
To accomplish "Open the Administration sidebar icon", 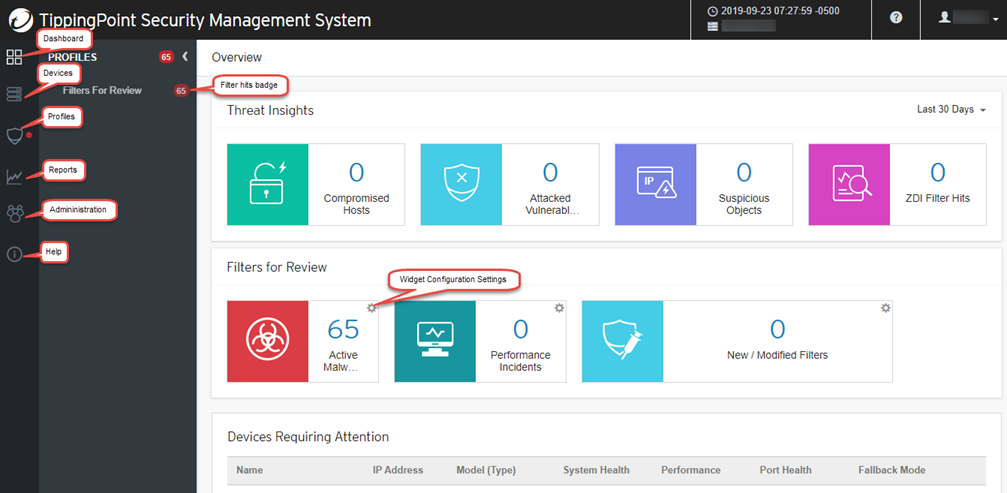I will point(14,213).
